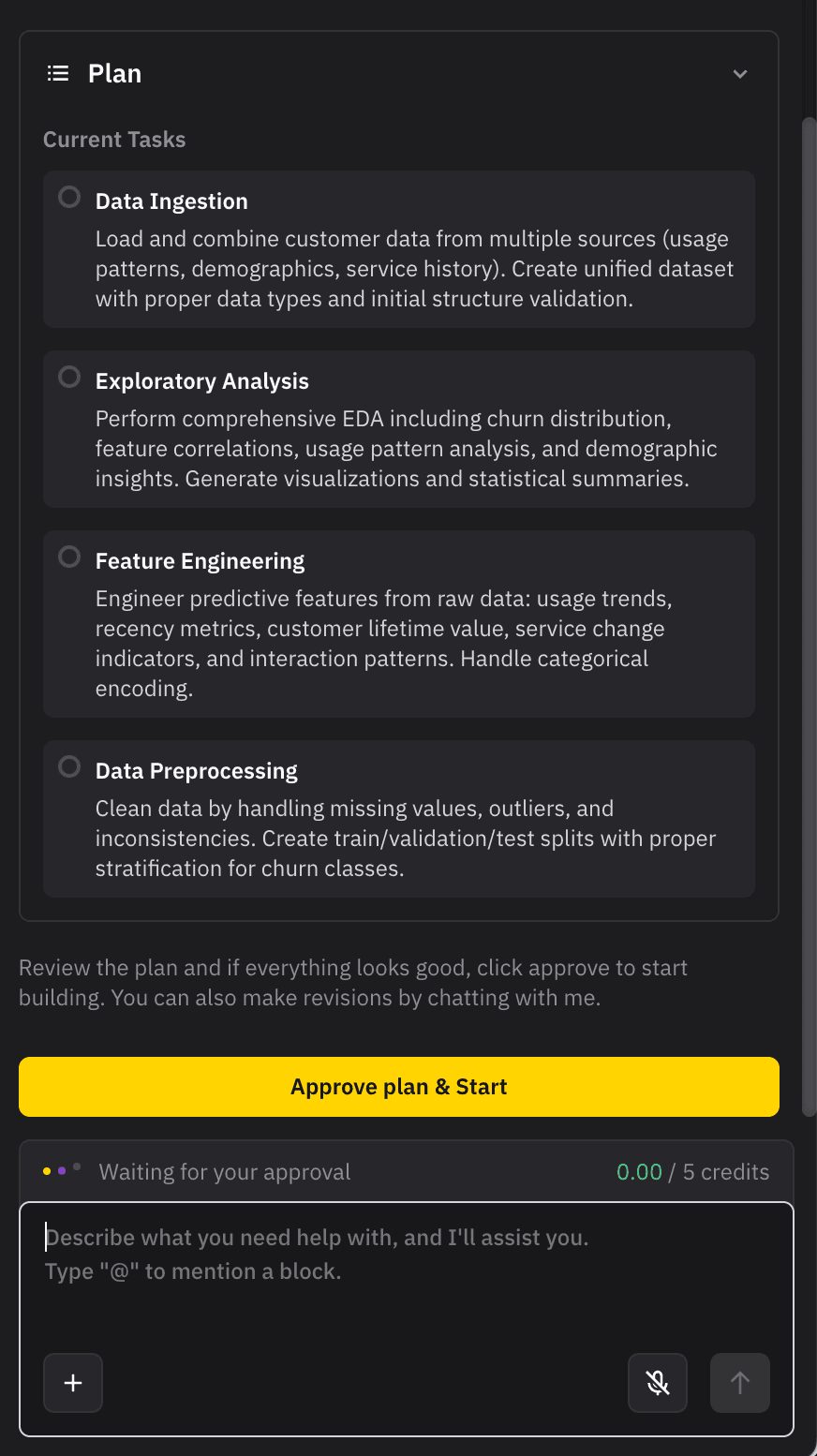Image resolution: width=817 pixels, height=1456 pixels.
Task: Click the send arrow to submit message
Action: (x=739, y=1382)
